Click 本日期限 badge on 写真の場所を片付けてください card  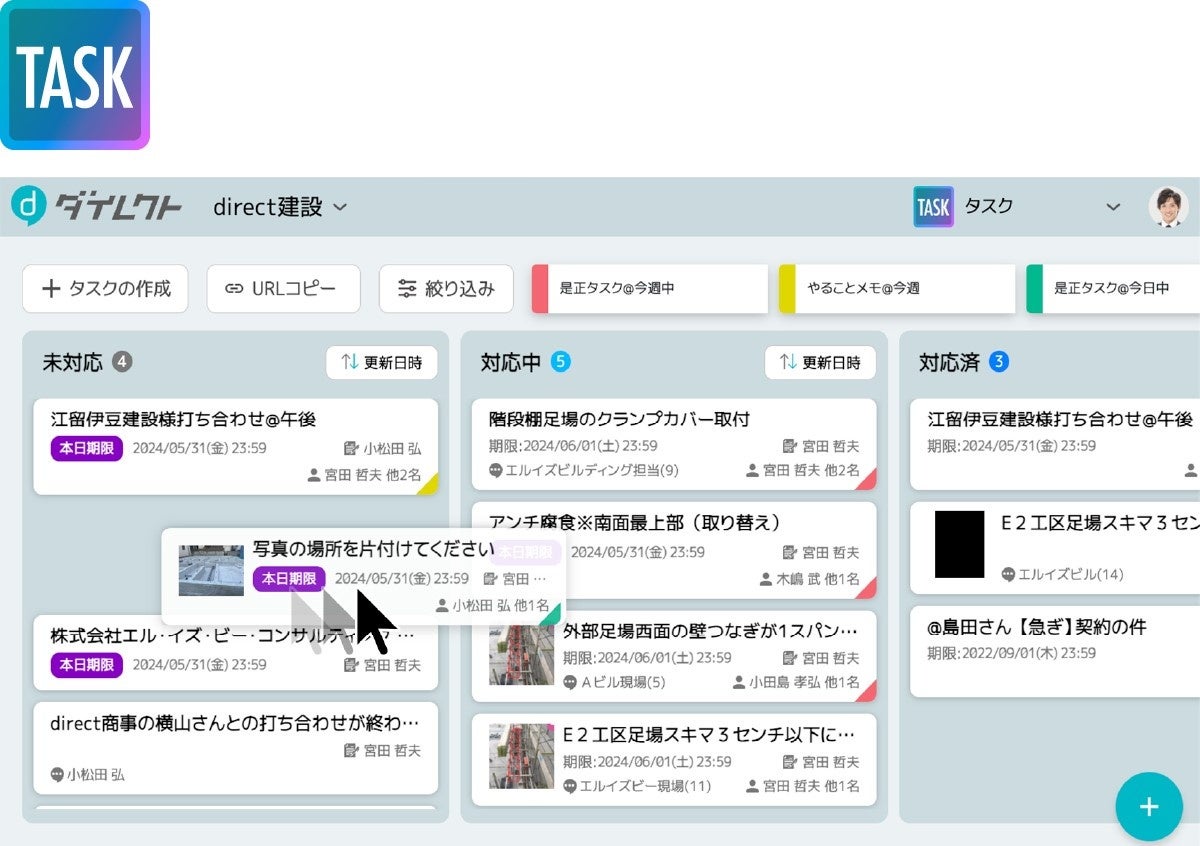[x=289, y=579]
